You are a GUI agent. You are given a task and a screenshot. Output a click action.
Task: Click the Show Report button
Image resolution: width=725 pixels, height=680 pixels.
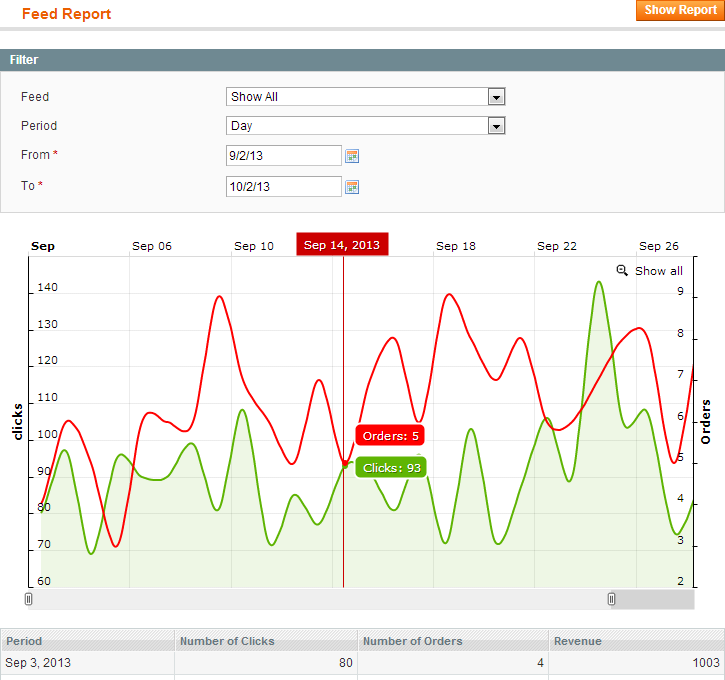pyautogui.click(x=680, y=10)
